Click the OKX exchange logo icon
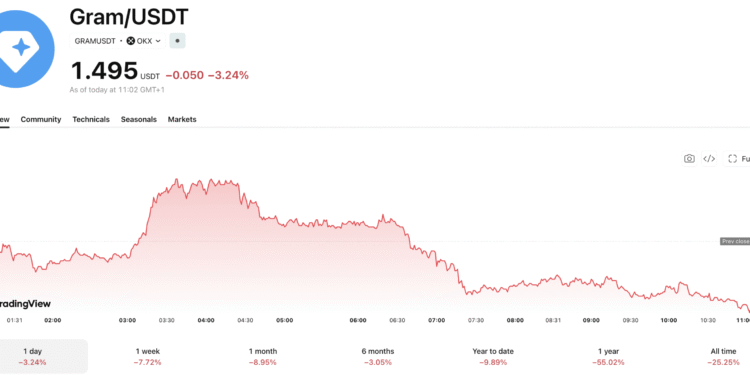Image resolution: width=750 pixels, height=375 pixels. click(x=131, y=41)
